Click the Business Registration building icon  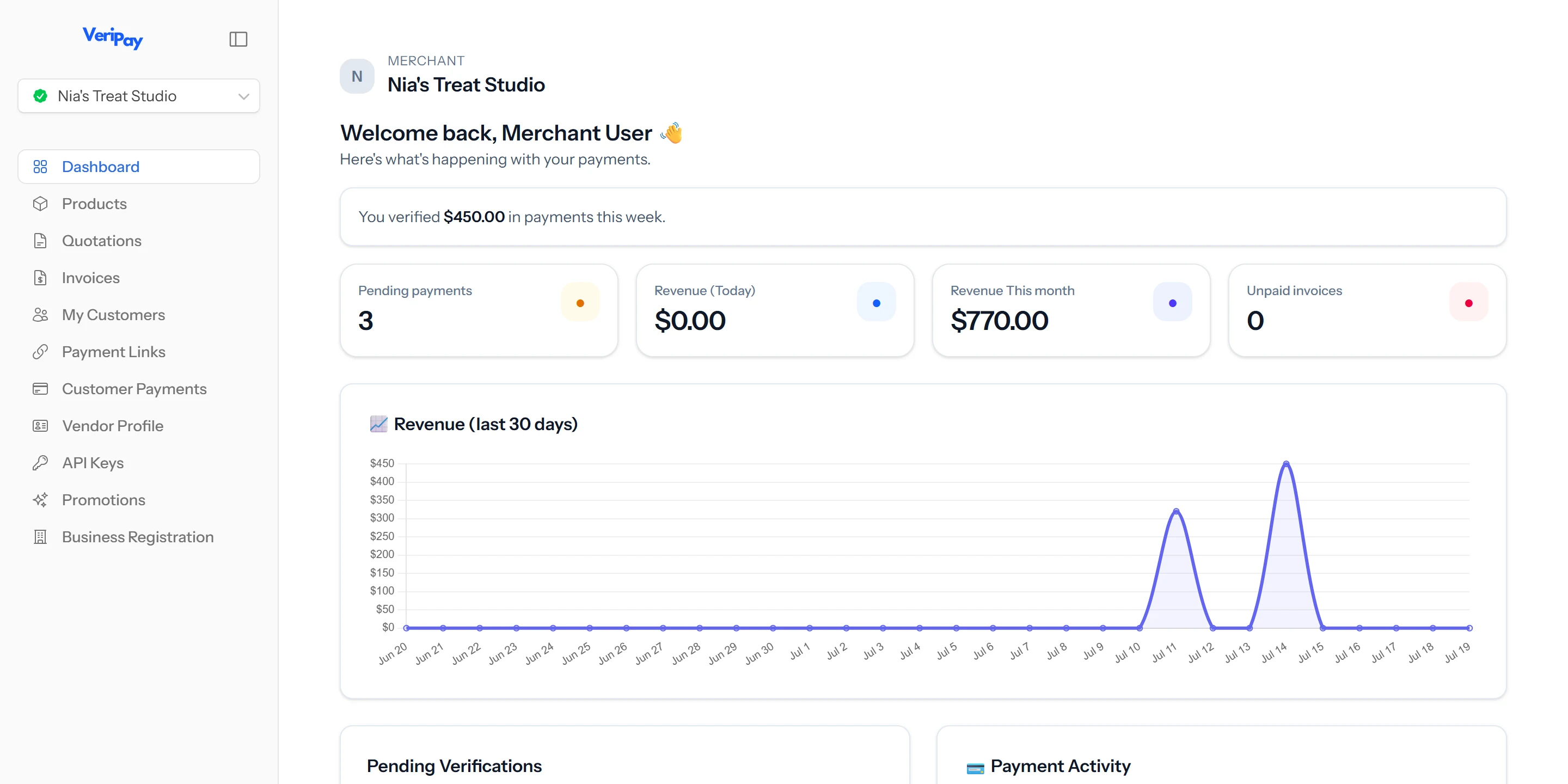[40, 537]
